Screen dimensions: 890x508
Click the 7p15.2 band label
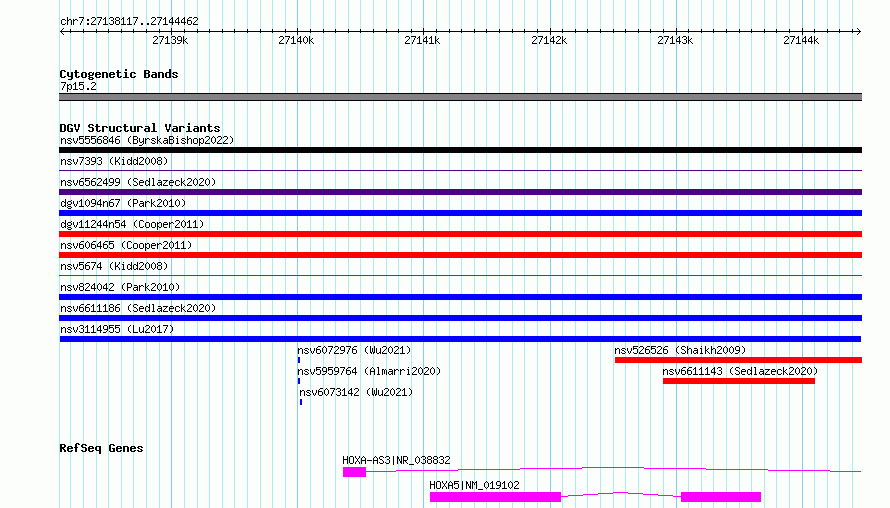pos(78,86)
